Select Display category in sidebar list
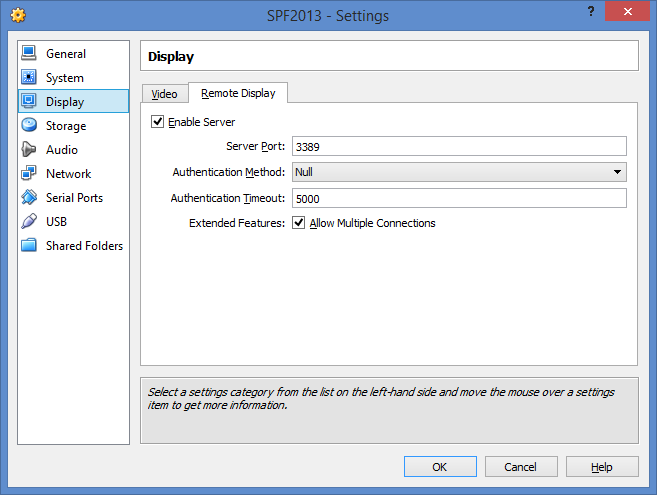The width and height of the screenshot is (657, 495). (x=65, y=102)
